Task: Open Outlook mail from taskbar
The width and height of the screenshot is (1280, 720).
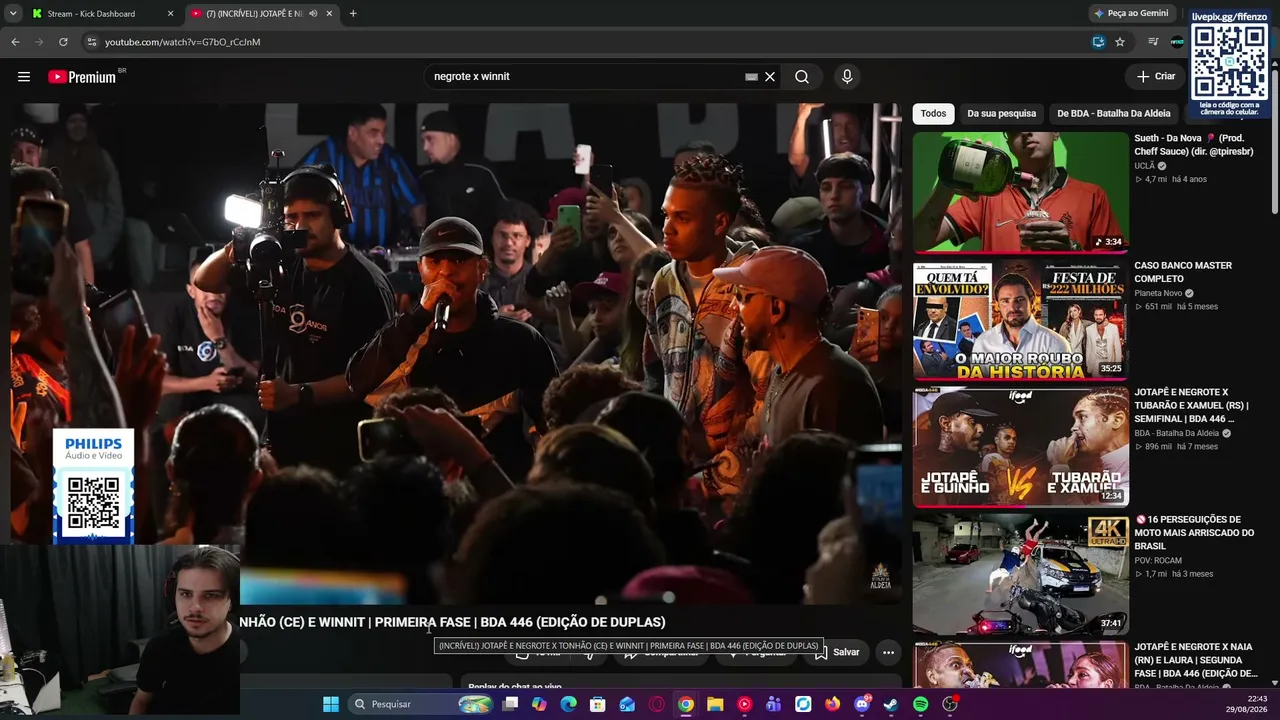Action: point(627,704)
